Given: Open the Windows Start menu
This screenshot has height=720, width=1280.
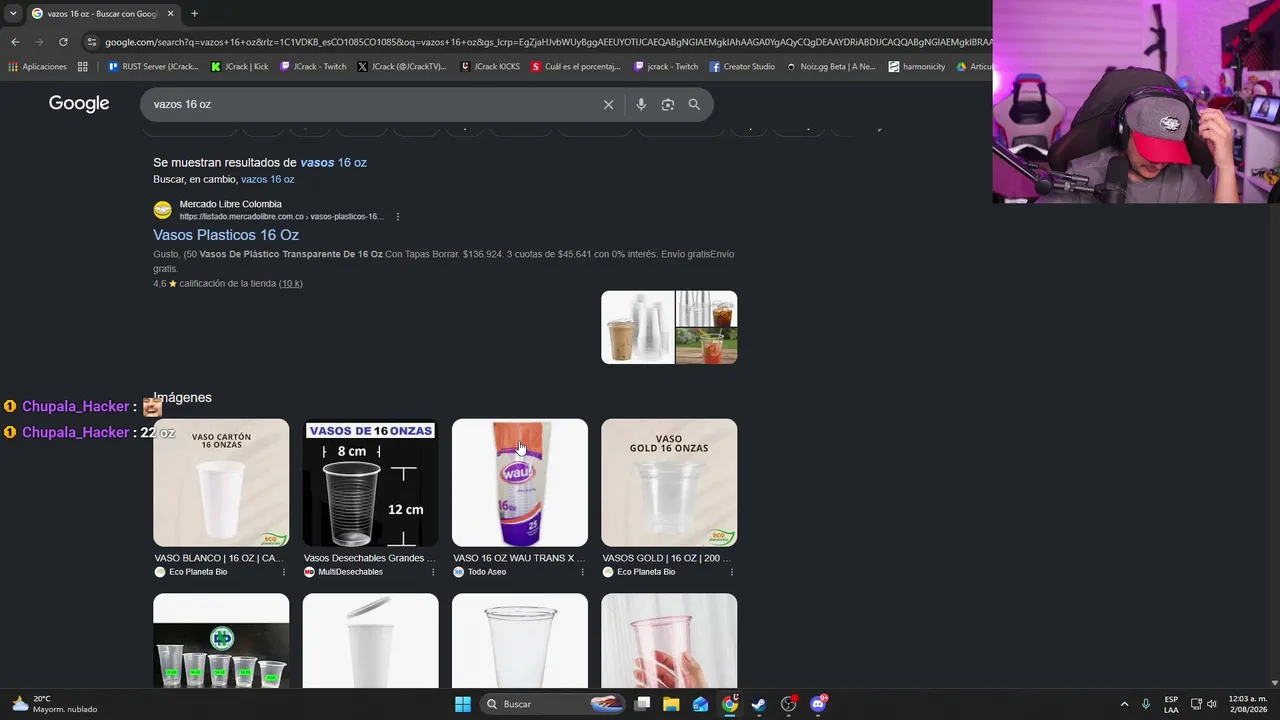Looking at the screenshot, I should point(463,704).
